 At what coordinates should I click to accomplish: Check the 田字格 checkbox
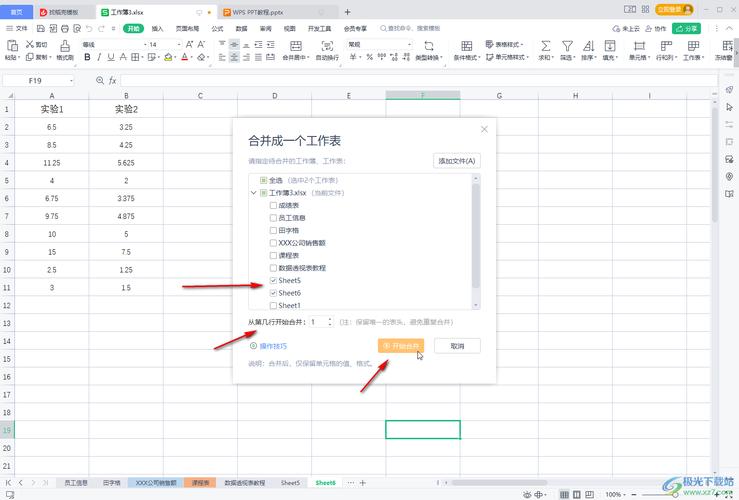273,230
